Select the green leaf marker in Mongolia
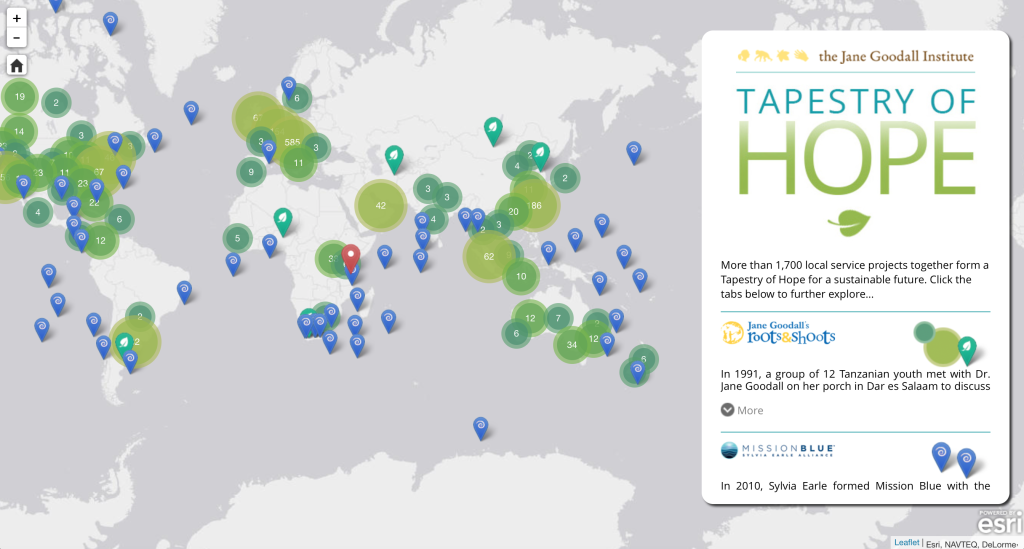The image size is (1024, 549). [x=493, y=131]
